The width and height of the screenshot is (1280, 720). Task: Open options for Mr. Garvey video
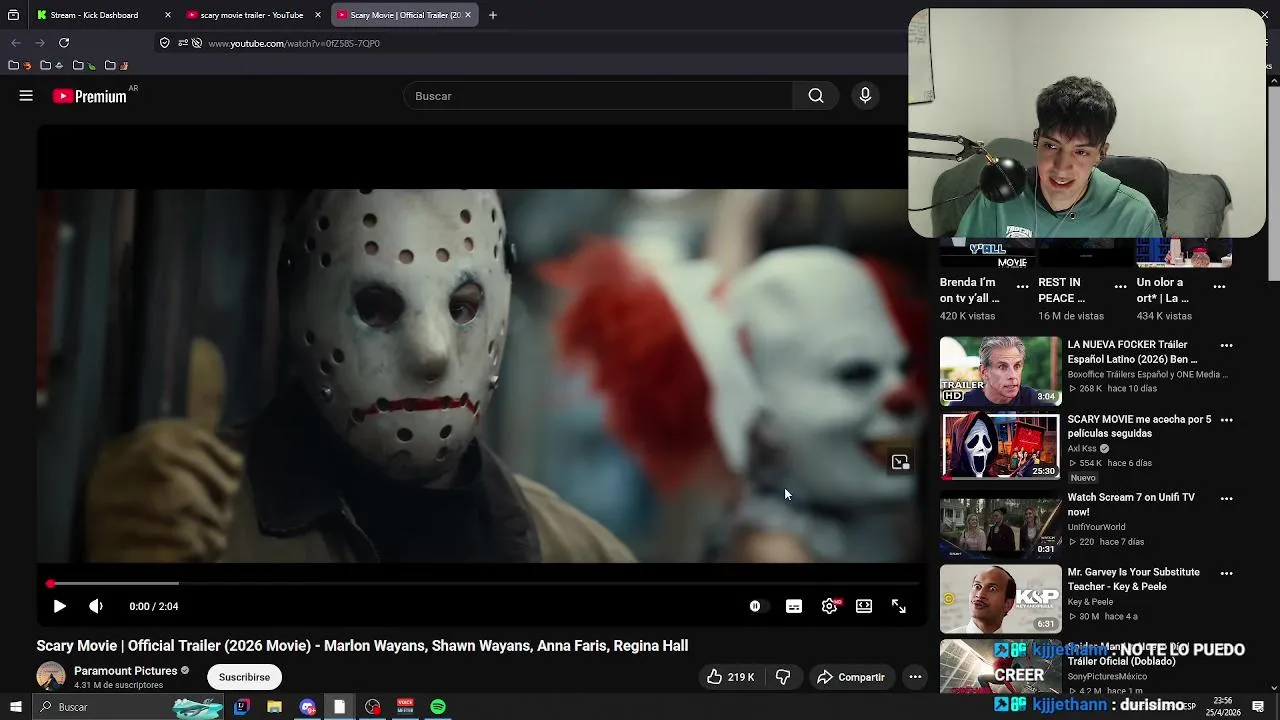click(1226, 574)
